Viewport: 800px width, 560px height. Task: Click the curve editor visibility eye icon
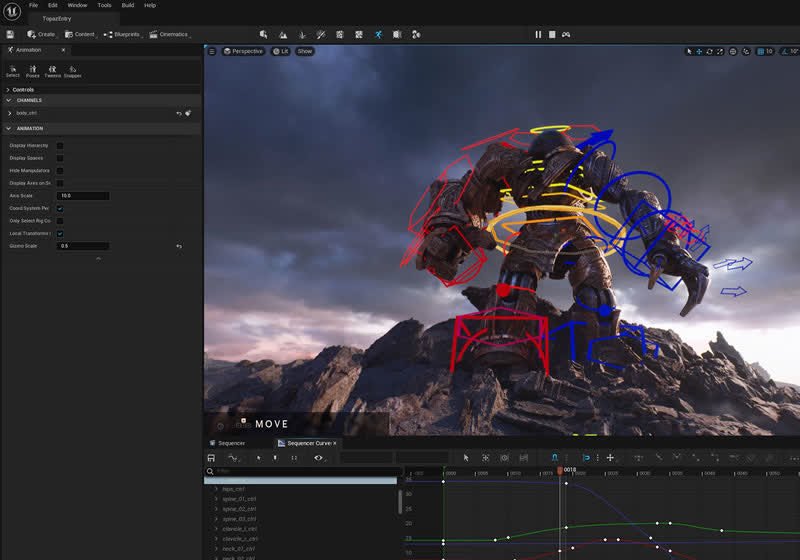[x=318, y=457]
